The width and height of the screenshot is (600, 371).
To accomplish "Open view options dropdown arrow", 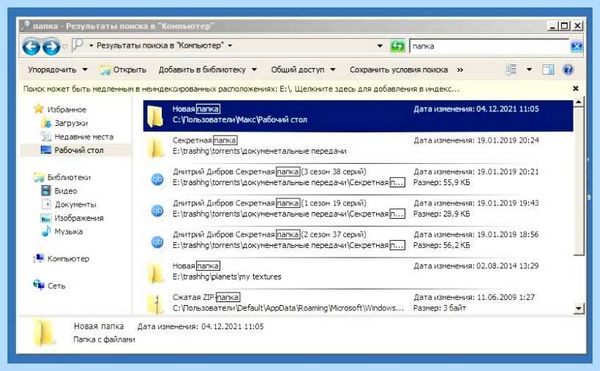I will 529,70.
